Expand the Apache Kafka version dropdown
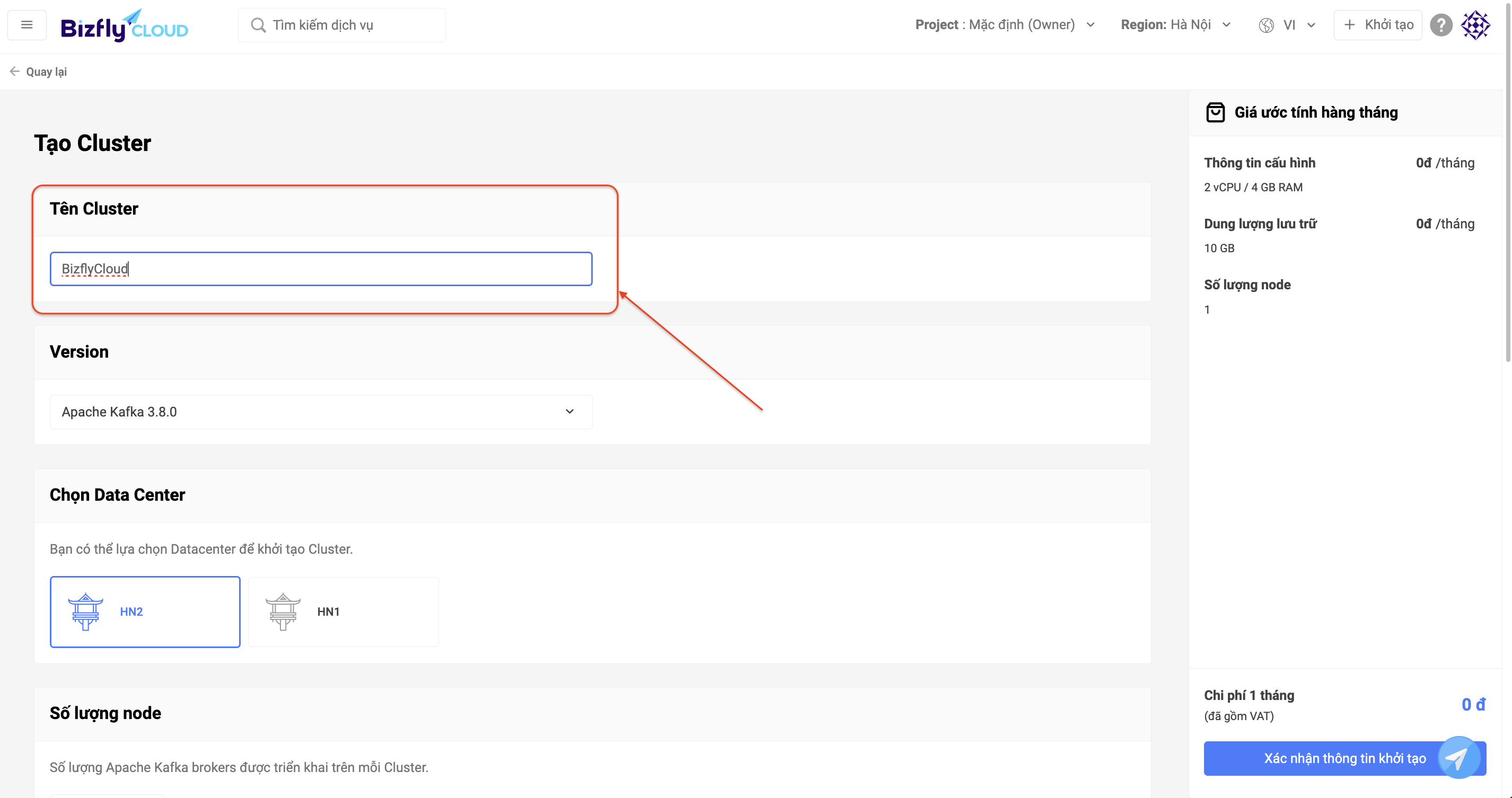The image size is (1512, 798). [320, 412]
